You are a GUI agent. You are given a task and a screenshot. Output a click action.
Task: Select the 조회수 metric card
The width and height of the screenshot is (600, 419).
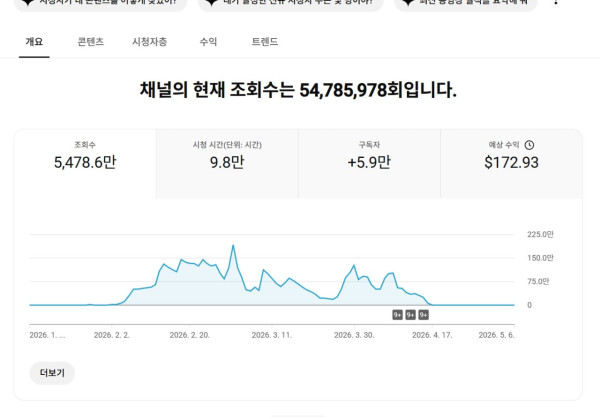coord(85,164)
